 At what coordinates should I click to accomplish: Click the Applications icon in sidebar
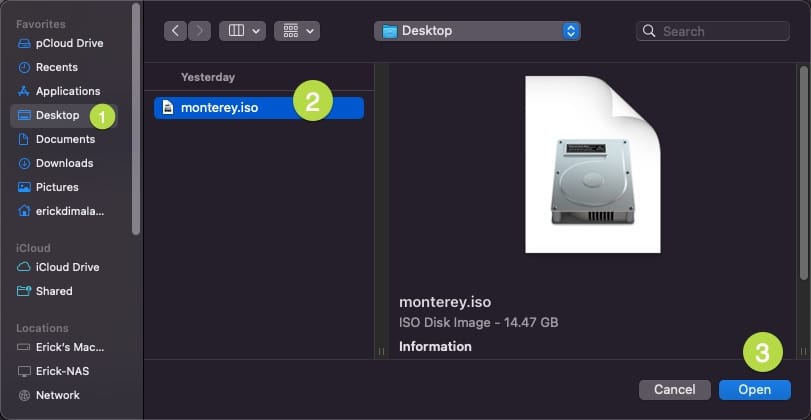(x=24, y=91)
